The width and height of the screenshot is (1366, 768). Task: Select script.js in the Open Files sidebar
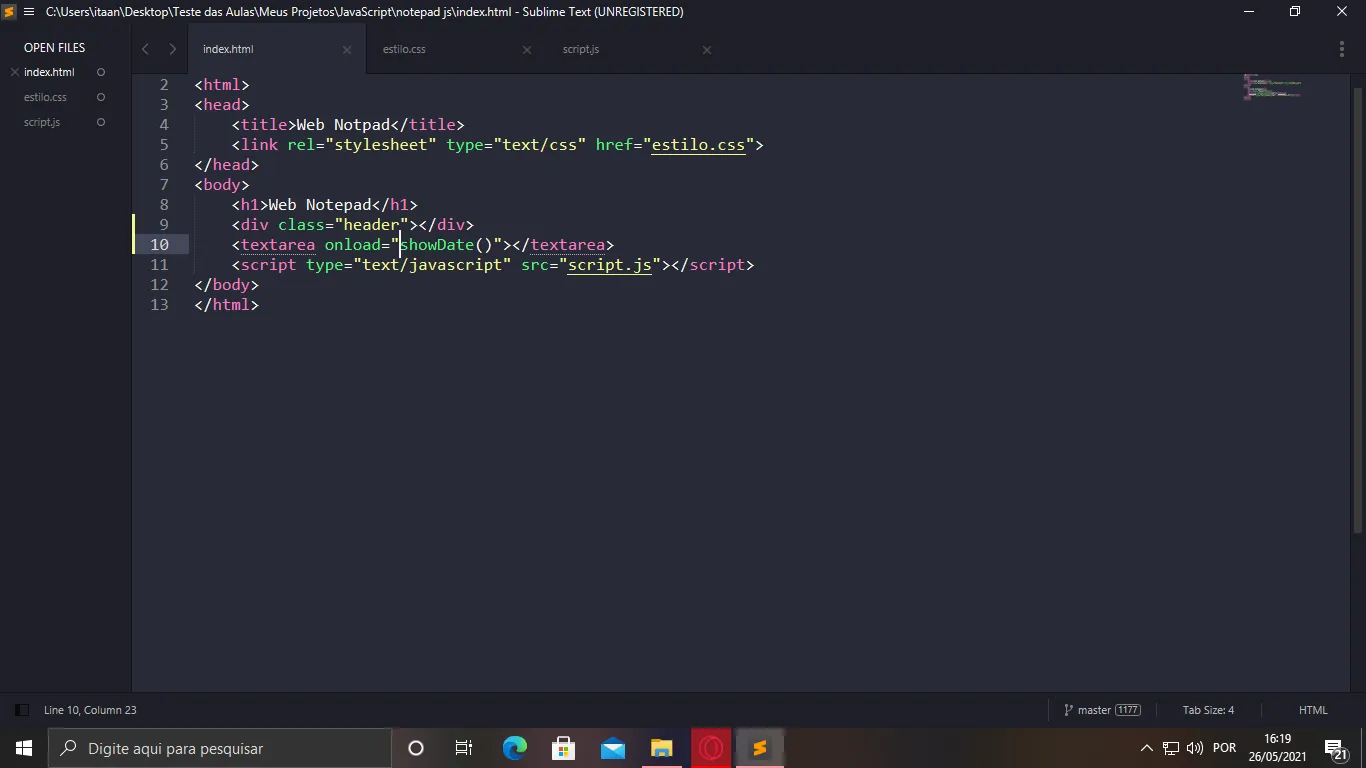[42, 122]
